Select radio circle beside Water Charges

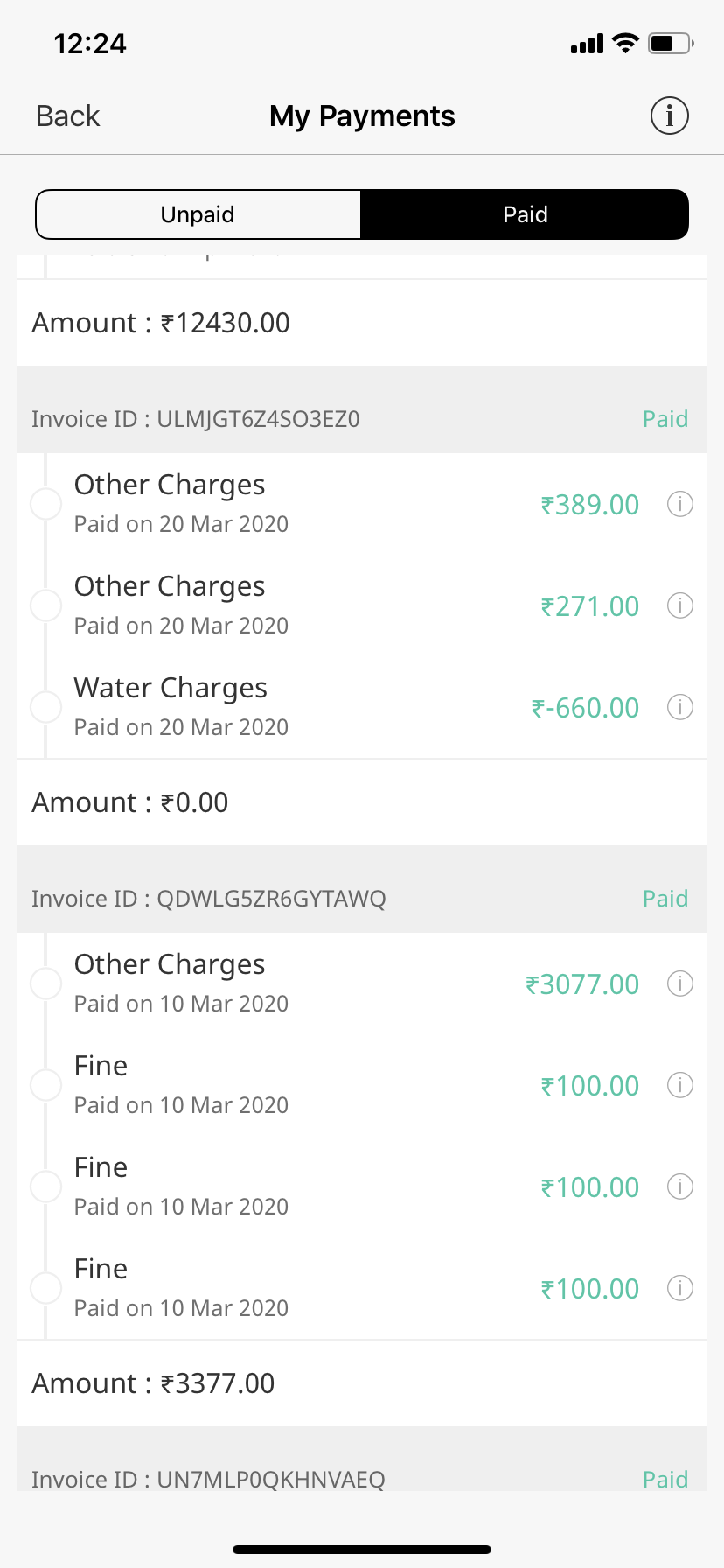(x=45, y=707)
